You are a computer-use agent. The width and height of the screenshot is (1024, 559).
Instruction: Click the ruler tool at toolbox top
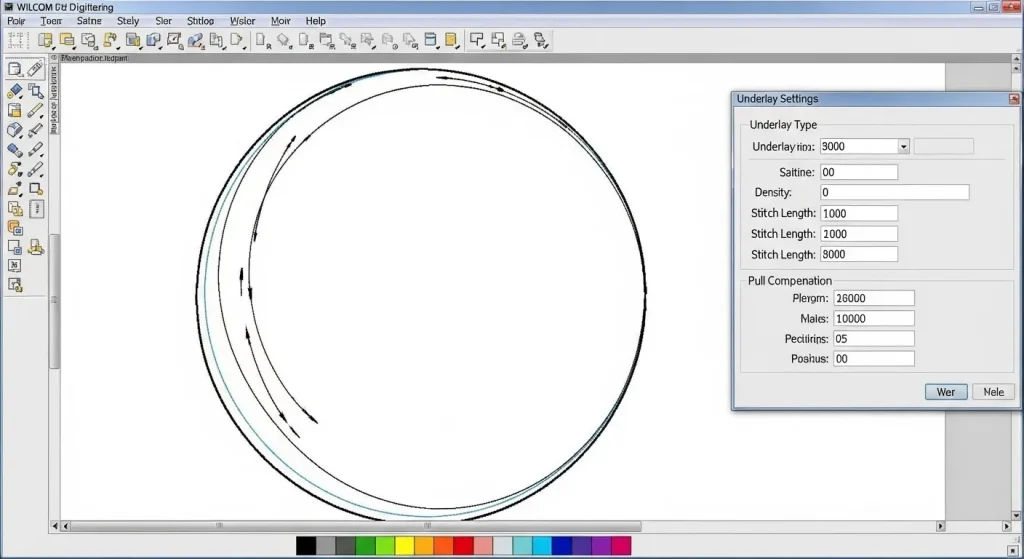36,69
